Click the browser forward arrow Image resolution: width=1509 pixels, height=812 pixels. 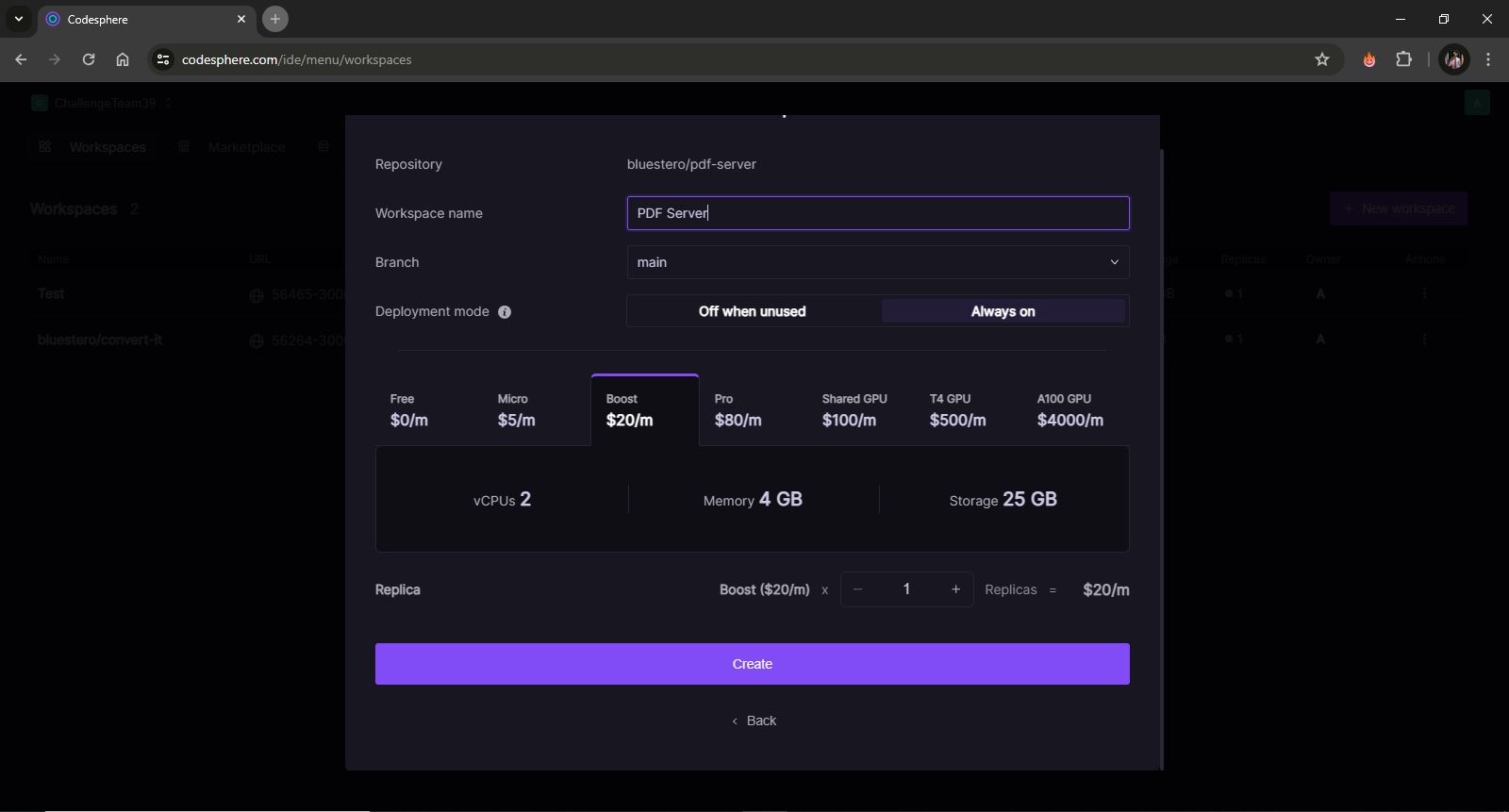(x=55, y=59)
